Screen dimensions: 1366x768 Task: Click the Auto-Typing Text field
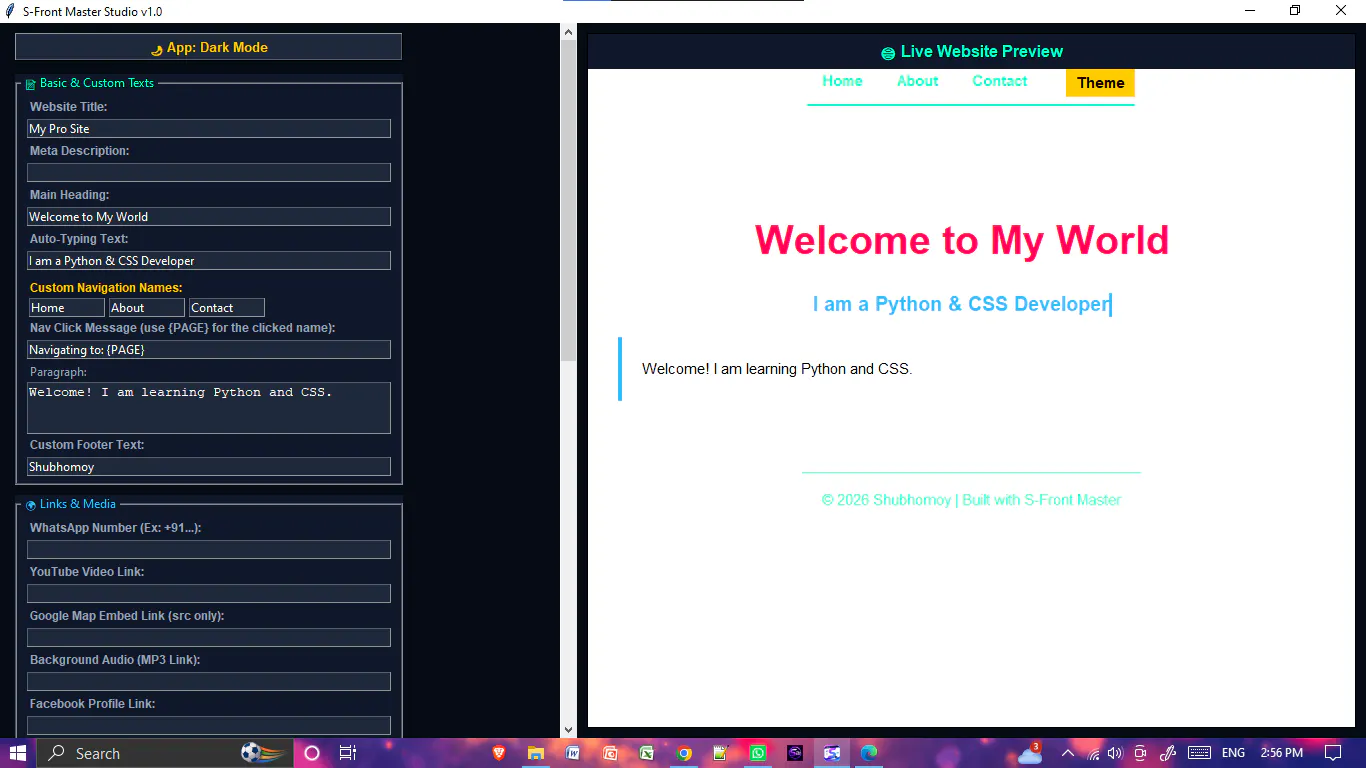click(208, 260)
